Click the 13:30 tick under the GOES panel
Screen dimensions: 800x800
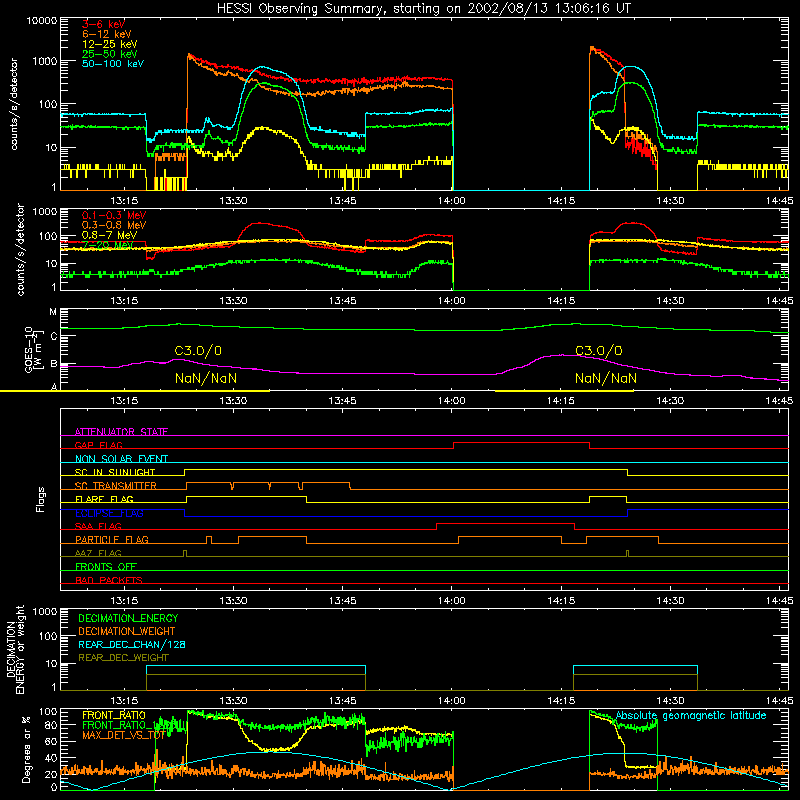click(x=233, y=401)
